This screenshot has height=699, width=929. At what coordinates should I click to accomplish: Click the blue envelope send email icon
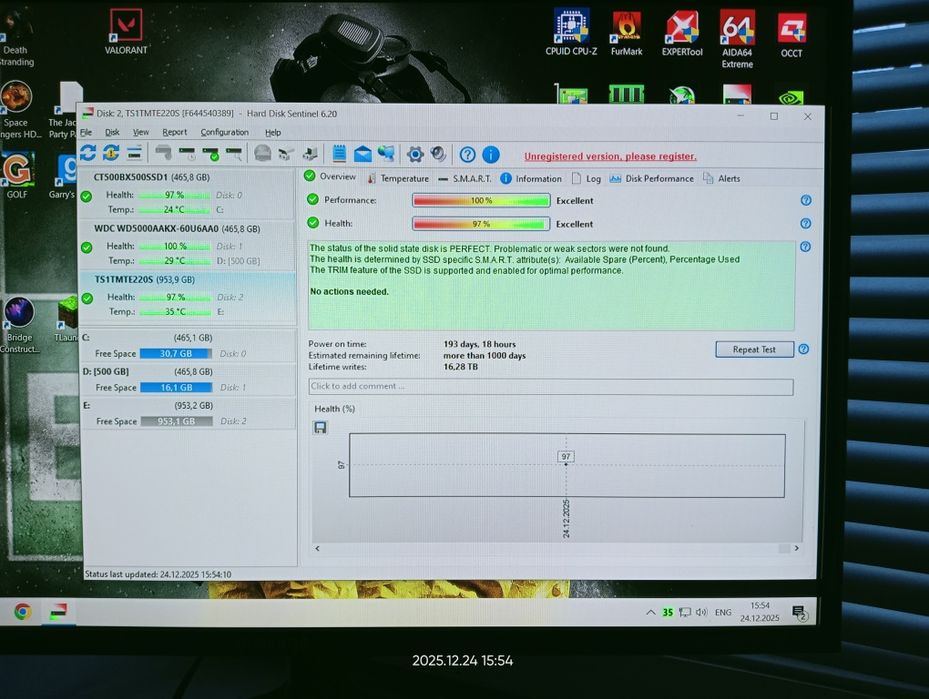click(363, 154)
